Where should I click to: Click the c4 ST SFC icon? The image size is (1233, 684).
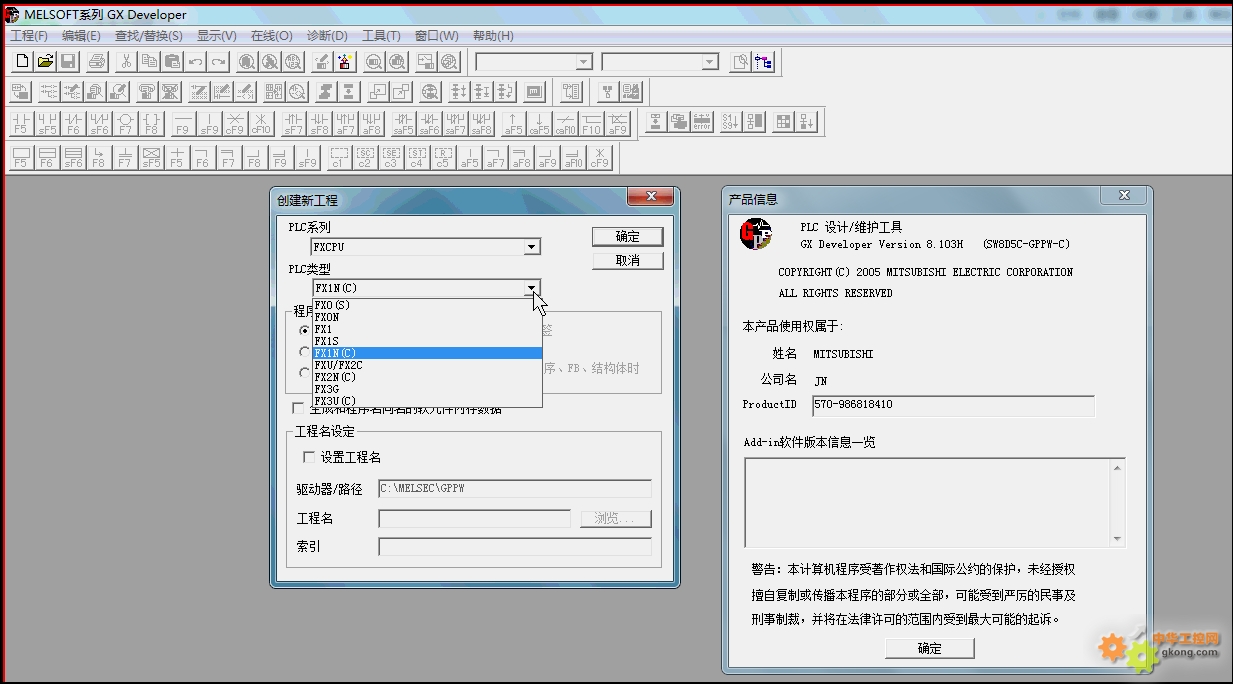[417, 157]
